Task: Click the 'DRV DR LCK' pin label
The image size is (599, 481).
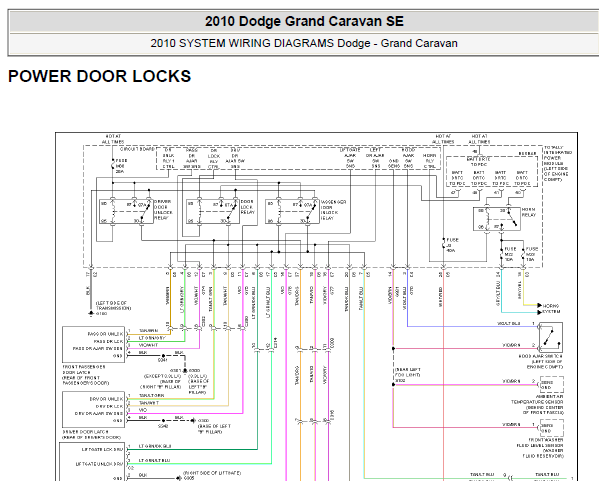Action: (110, 406)
